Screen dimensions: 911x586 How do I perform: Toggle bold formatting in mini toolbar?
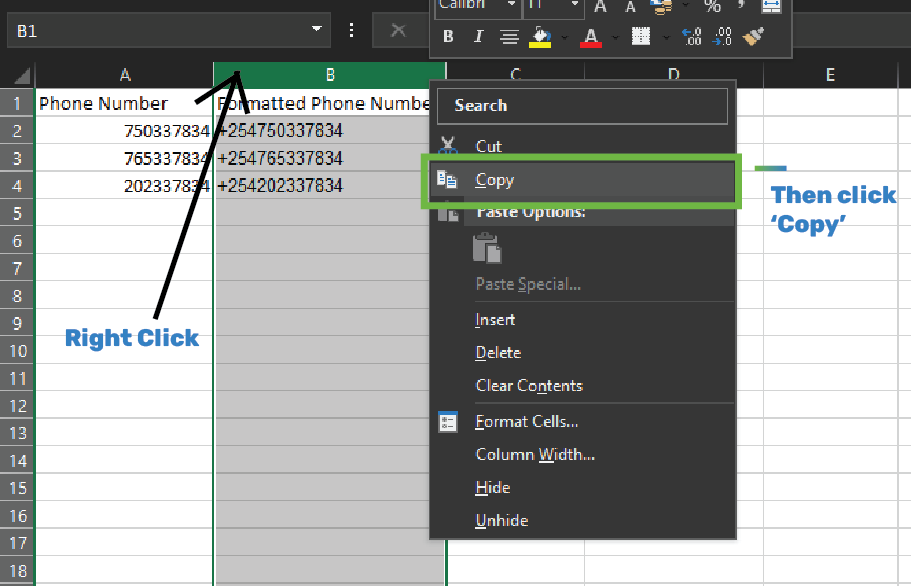448,37
